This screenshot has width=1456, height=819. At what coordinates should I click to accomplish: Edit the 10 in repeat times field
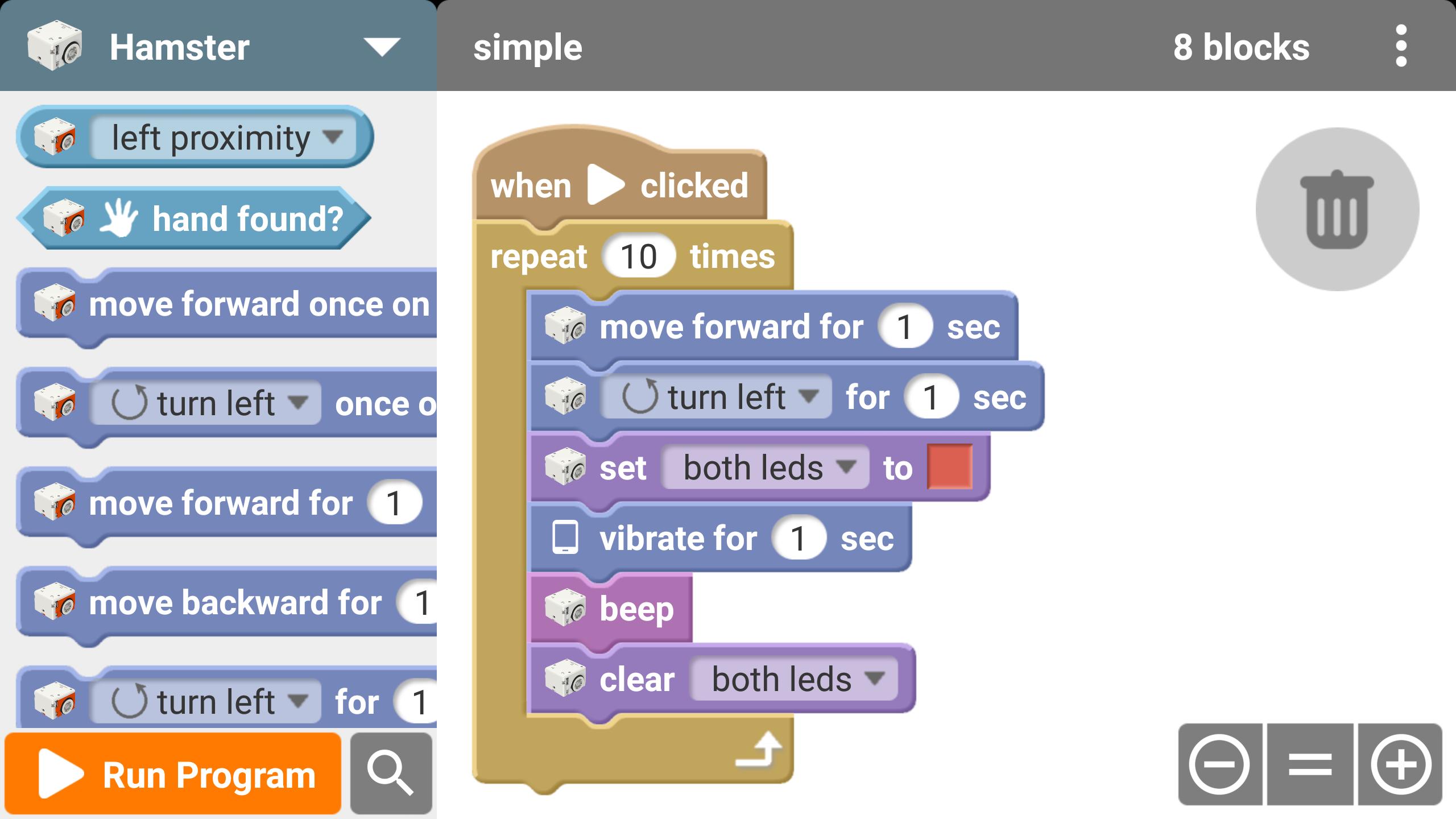click(x=639, y=256)
